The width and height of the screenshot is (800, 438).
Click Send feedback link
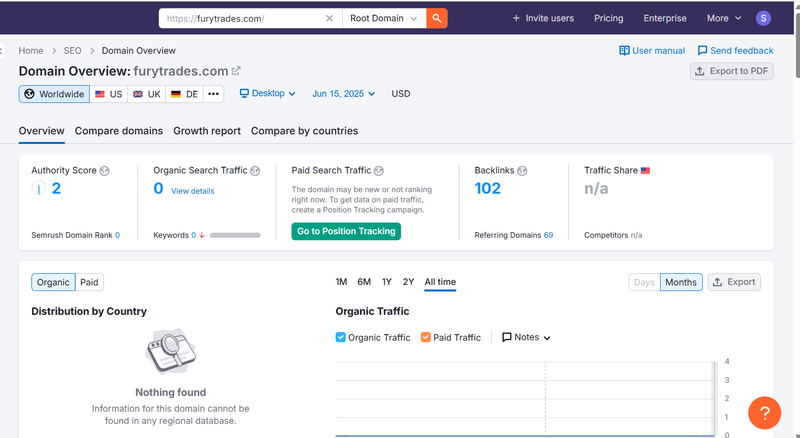[735, 51]
